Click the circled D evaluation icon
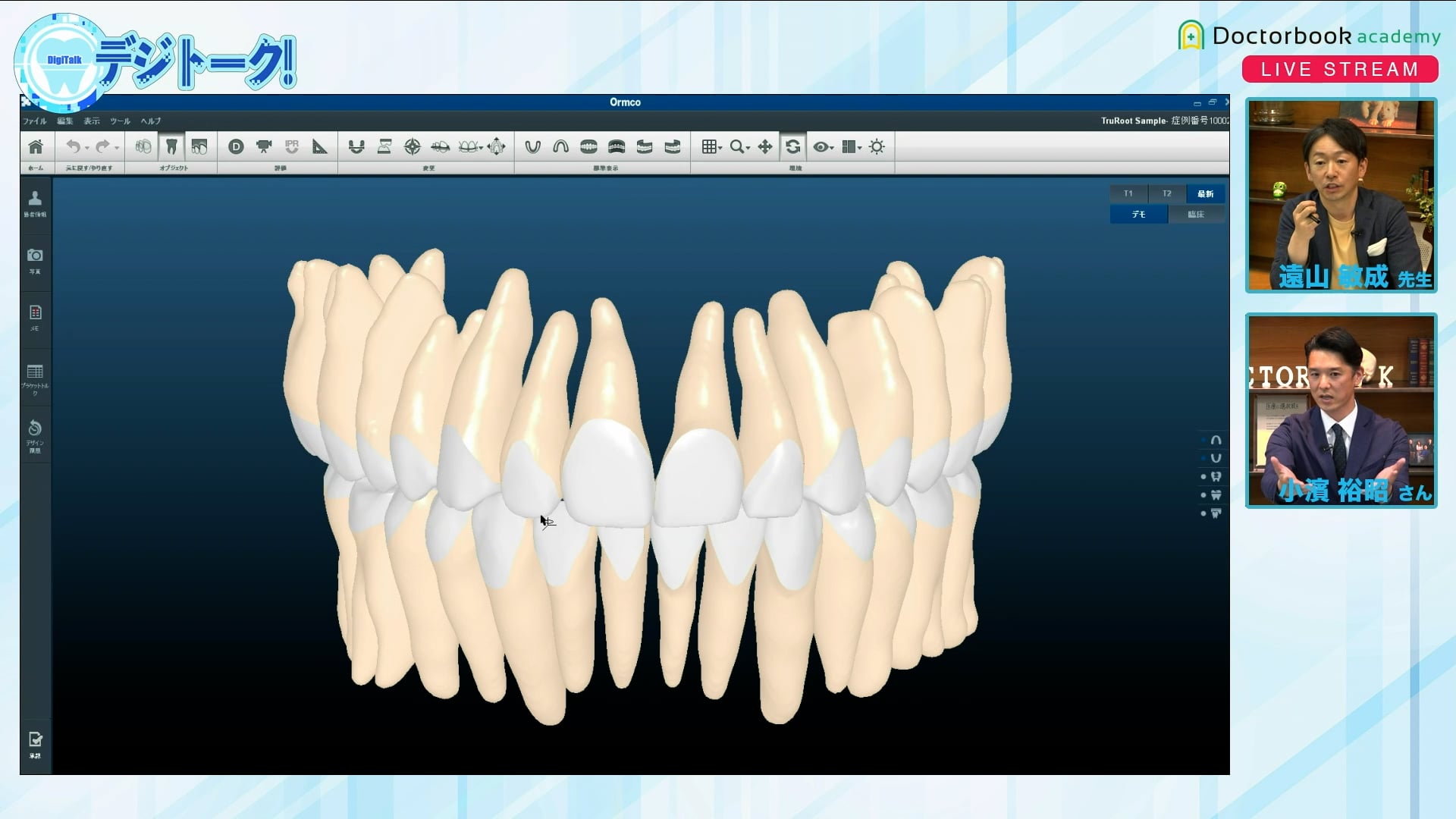Screen dimensions: 1456x819 [x=236, y=146]
